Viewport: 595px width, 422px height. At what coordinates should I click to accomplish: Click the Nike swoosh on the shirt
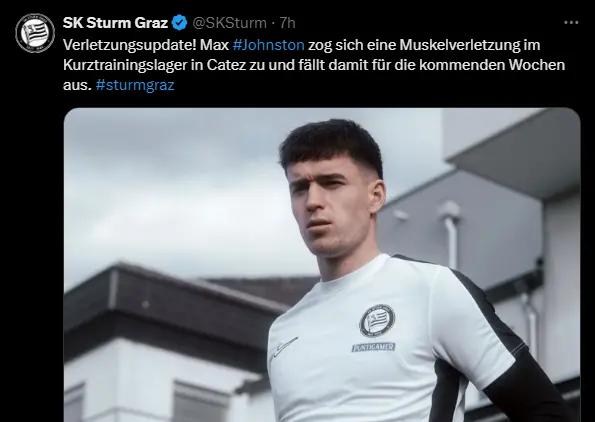click(284, 347)
